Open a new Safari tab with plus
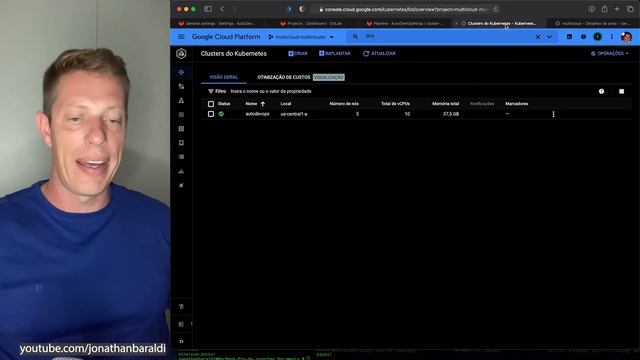This screenshot has height=360, width=640. click(617, 9)
